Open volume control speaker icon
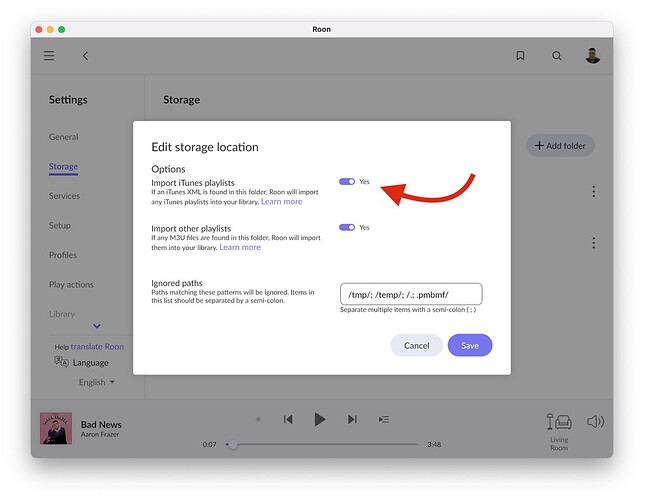The height and width of the screenshot is (500, 645). 595,421
